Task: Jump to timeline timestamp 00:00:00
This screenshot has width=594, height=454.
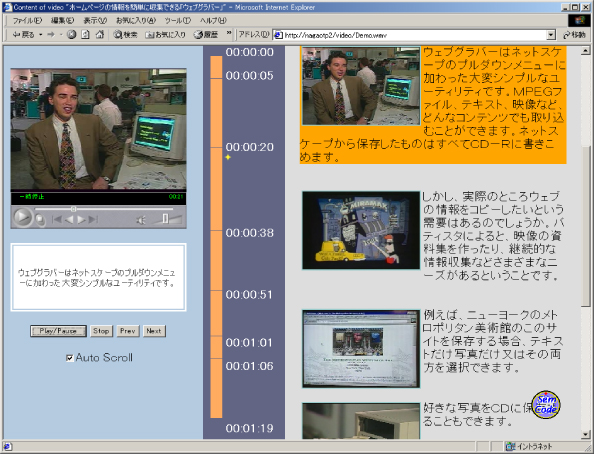Action: (250, 52)
